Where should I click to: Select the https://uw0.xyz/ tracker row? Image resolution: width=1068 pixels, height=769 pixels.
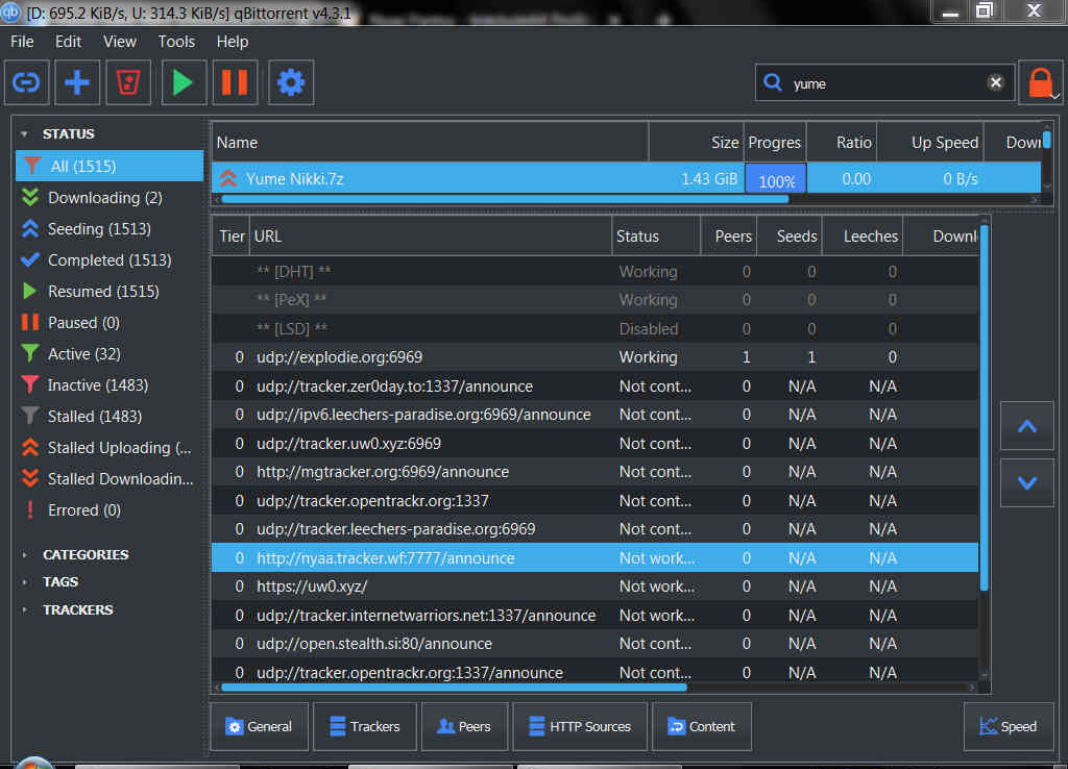[595, 586]
